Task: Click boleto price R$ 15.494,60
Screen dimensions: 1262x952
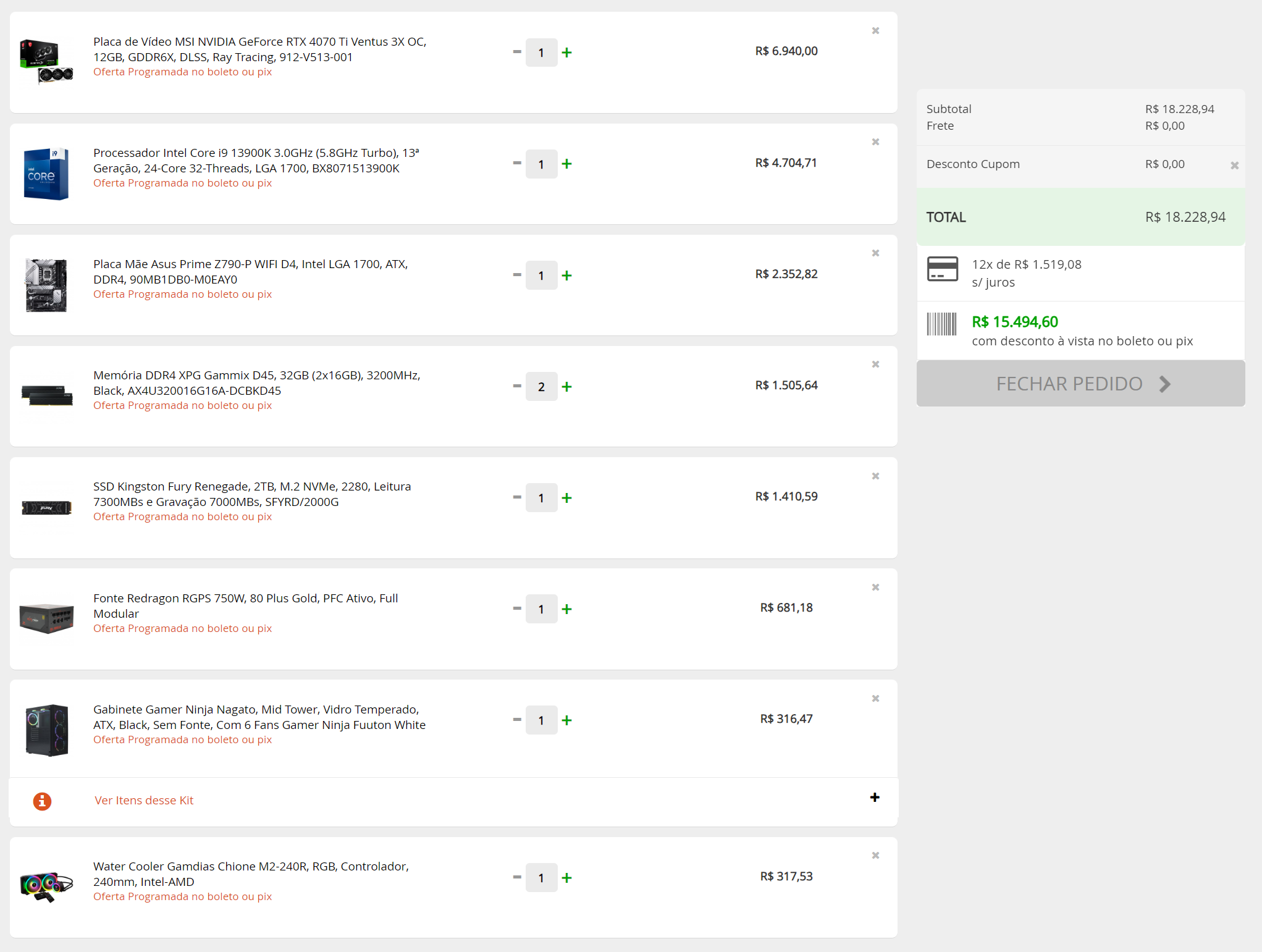Action: [x=1015, y=322]
